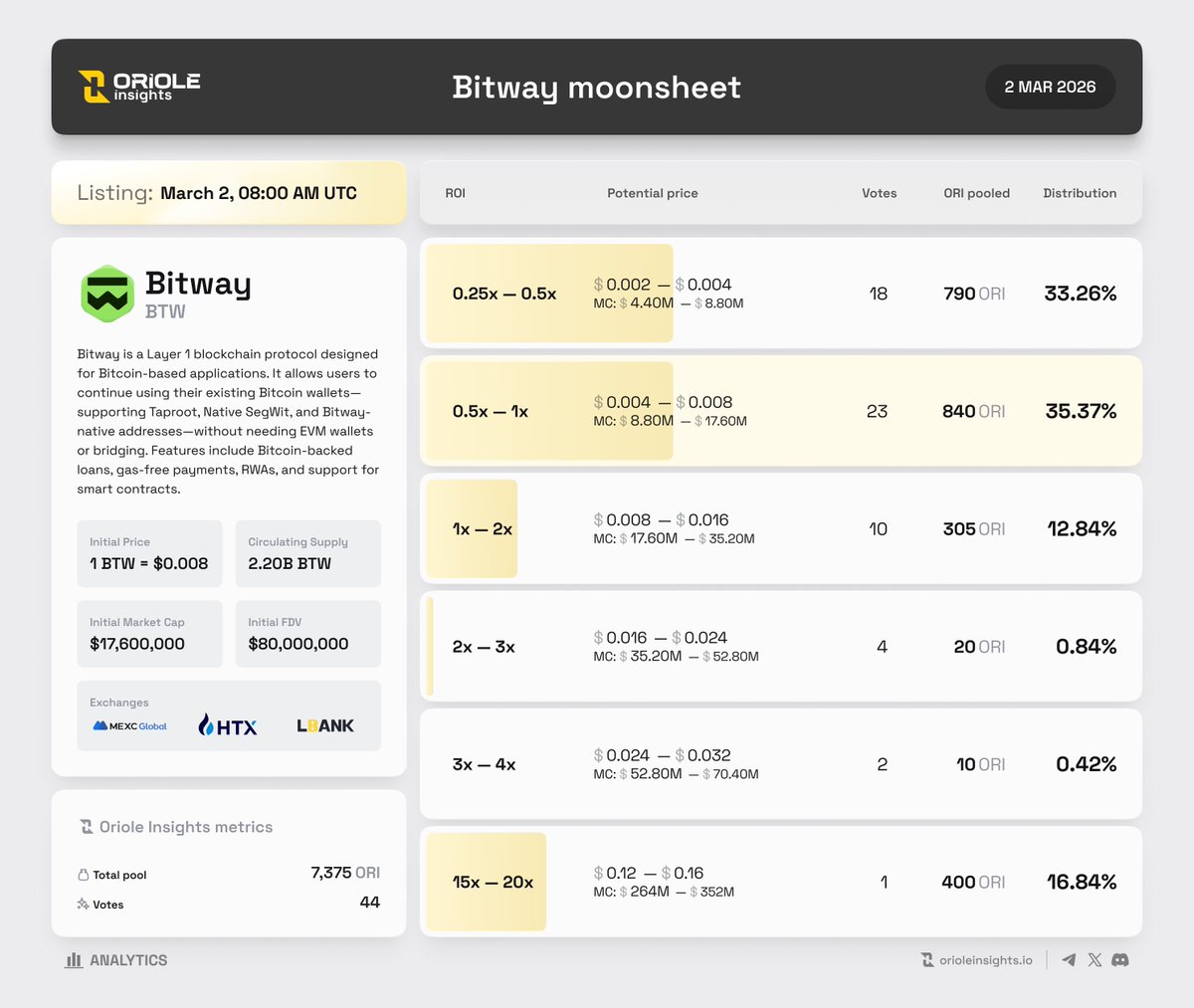
Task: Click the 18 votes count
Action: tap(878, 294)
